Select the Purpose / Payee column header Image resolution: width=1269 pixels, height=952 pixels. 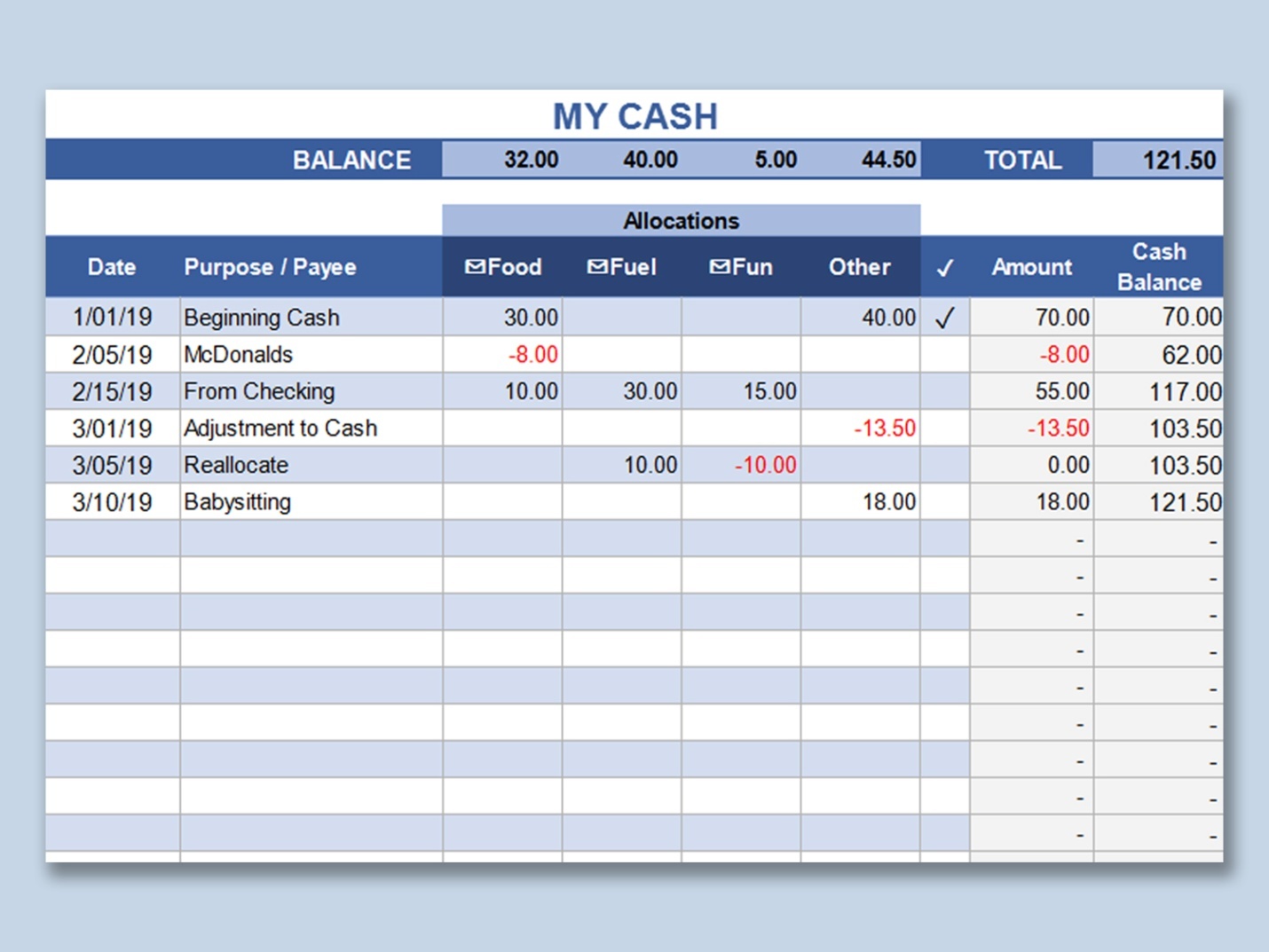(270, 267)
